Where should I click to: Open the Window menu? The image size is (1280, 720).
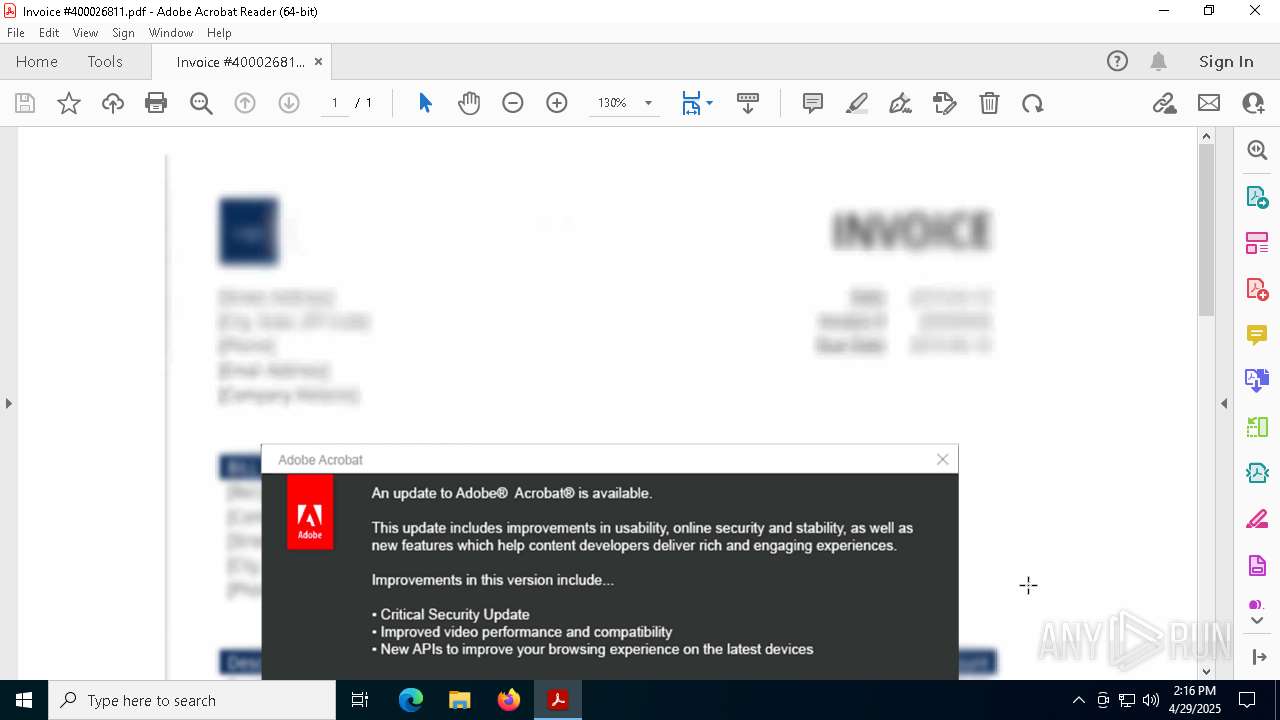(171, 32)
